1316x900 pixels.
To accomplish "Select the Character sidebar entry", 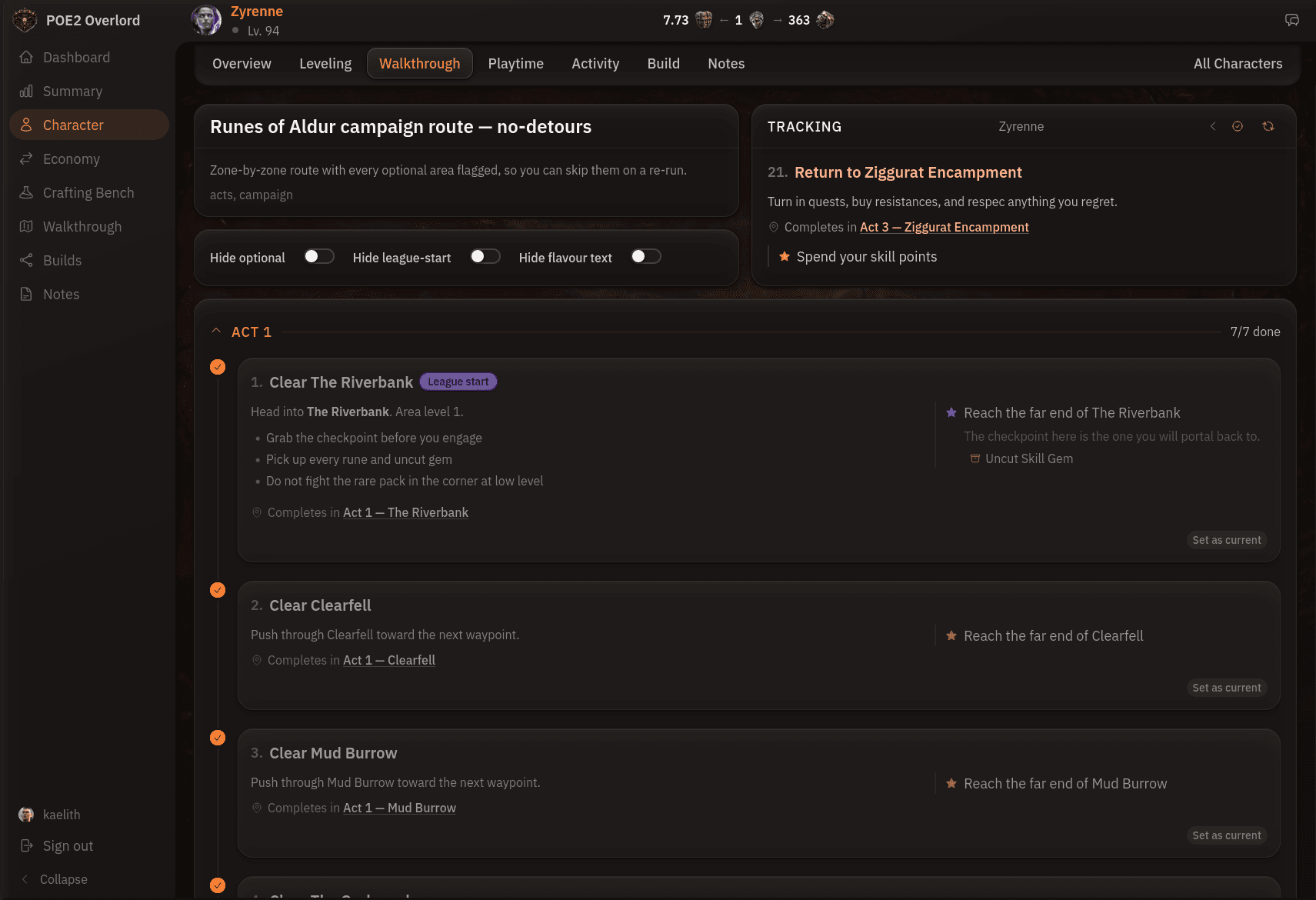I will click(89, 125).
